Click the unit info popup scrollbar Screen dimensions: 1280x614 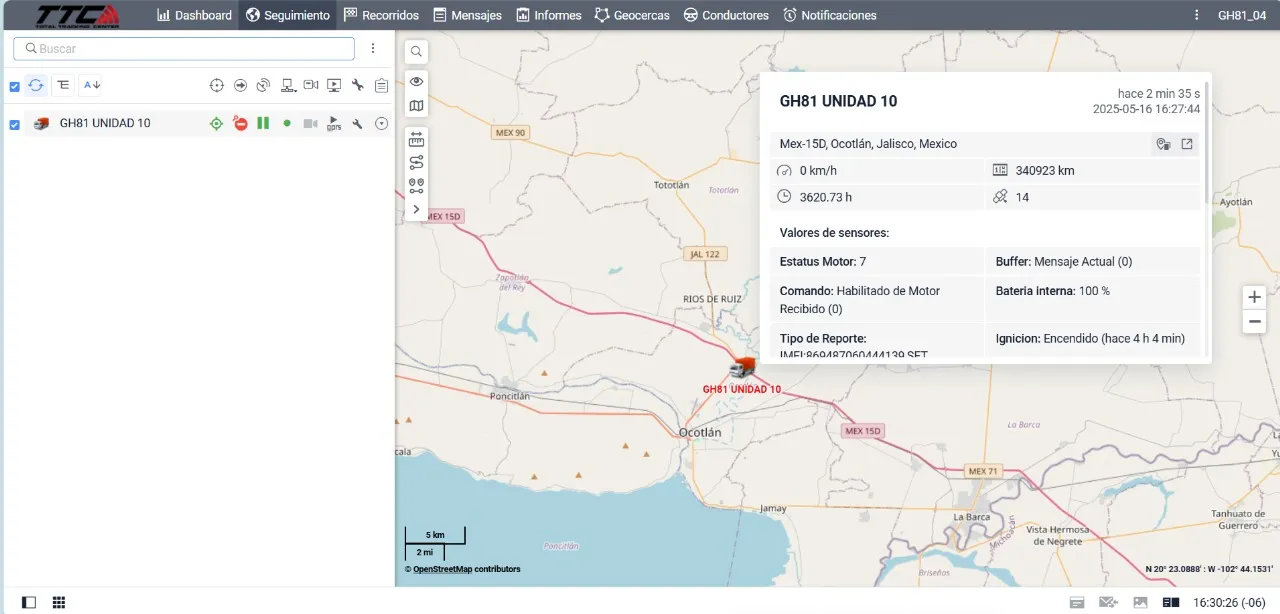point(1207,140)
